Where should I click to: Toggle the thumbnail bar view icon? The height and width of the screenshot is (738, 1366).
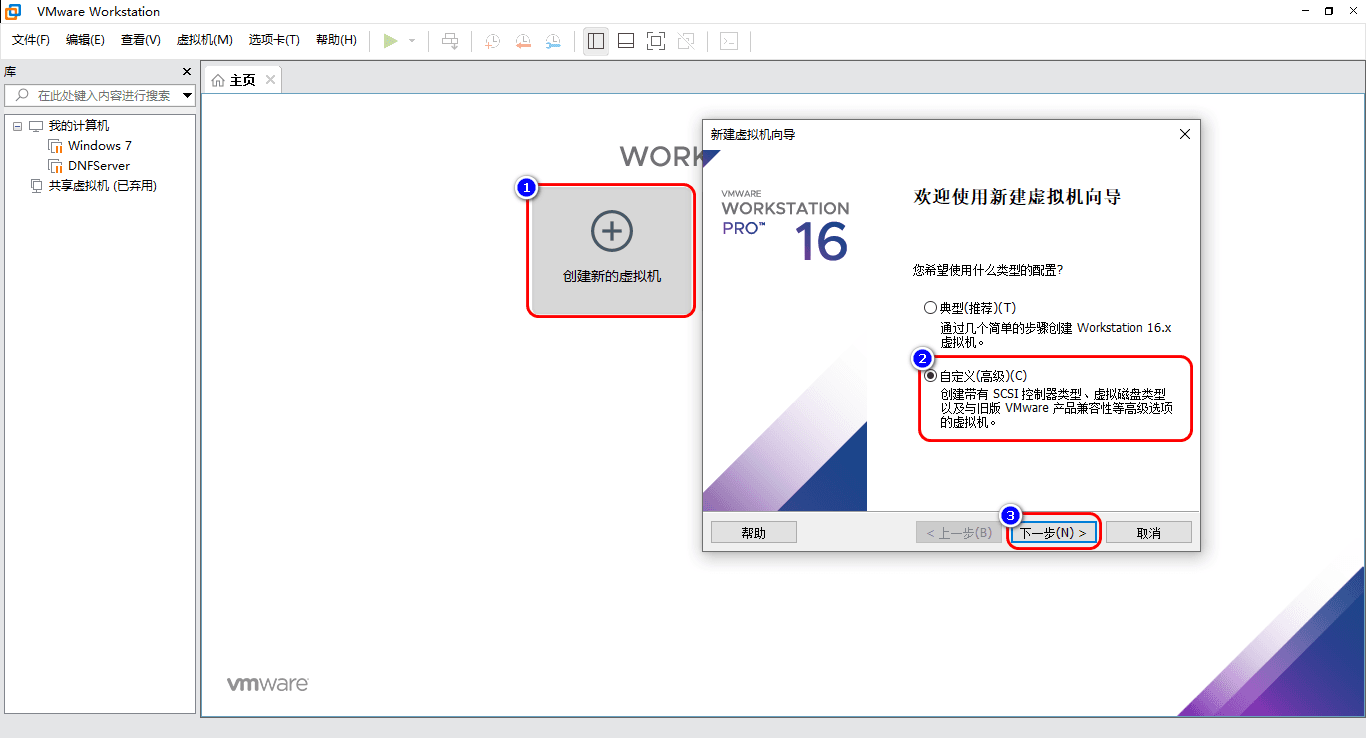tap(626, 41)
